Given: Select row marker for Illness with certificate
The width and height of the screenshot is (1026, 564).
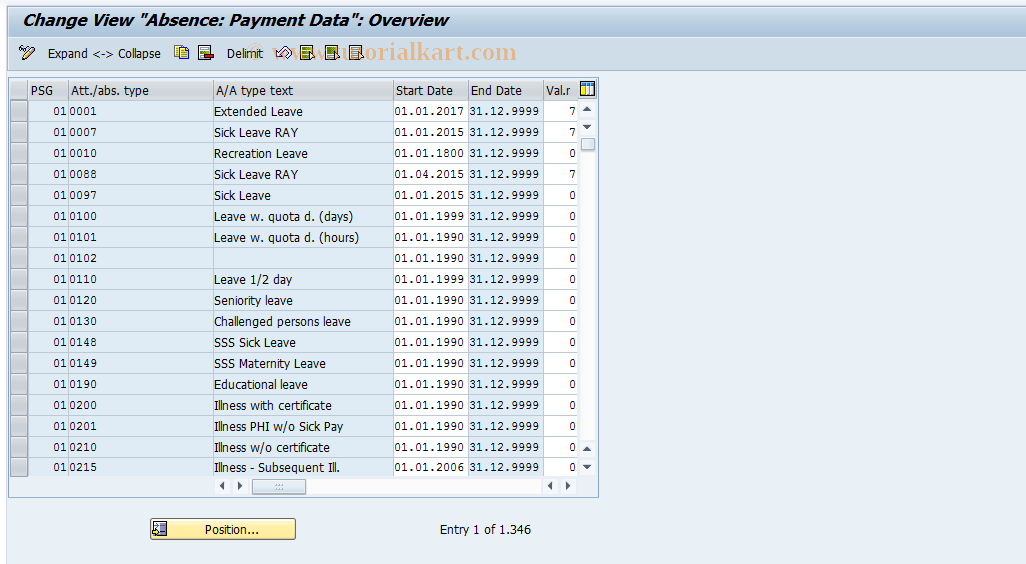Looking at the screenshot, I should tap(19, 405).
